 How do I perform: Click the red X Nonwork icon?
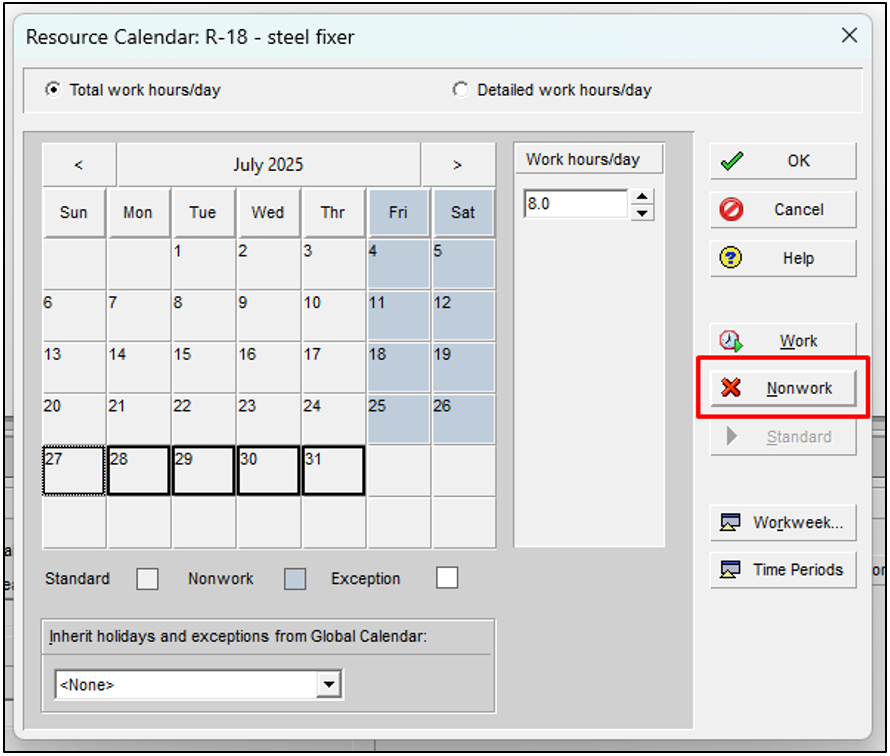pos(732,388)
